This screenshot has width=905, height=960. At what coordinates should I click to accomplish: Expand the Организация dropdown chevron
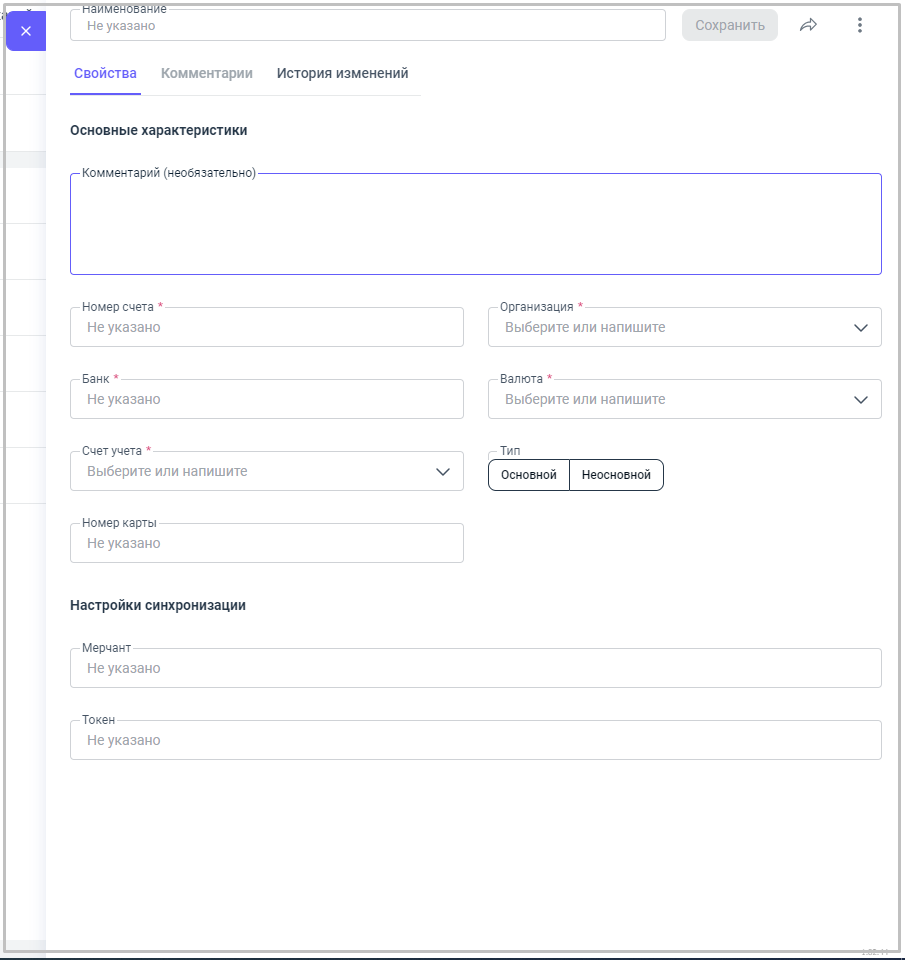pos(861,327)
